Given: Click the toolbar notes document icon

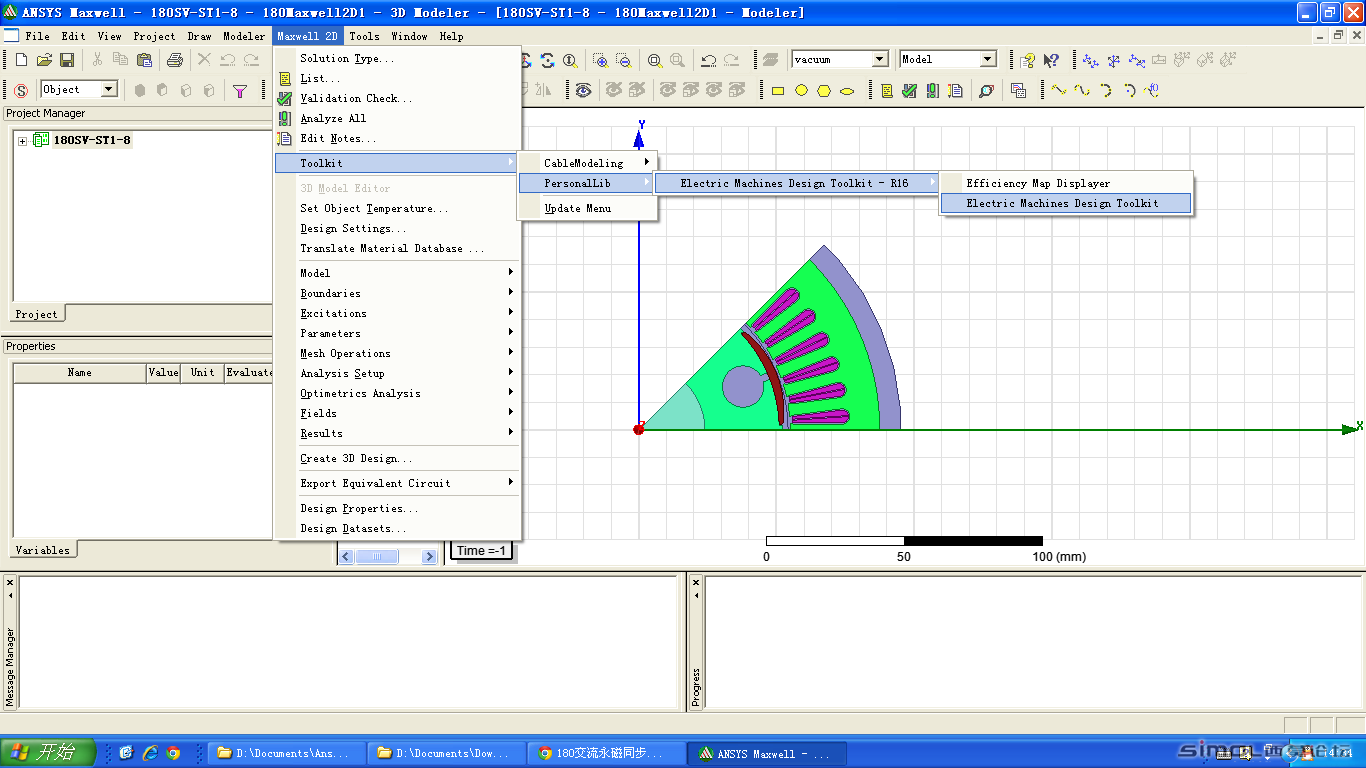Looking at the screenshot, I should point(955,91).
